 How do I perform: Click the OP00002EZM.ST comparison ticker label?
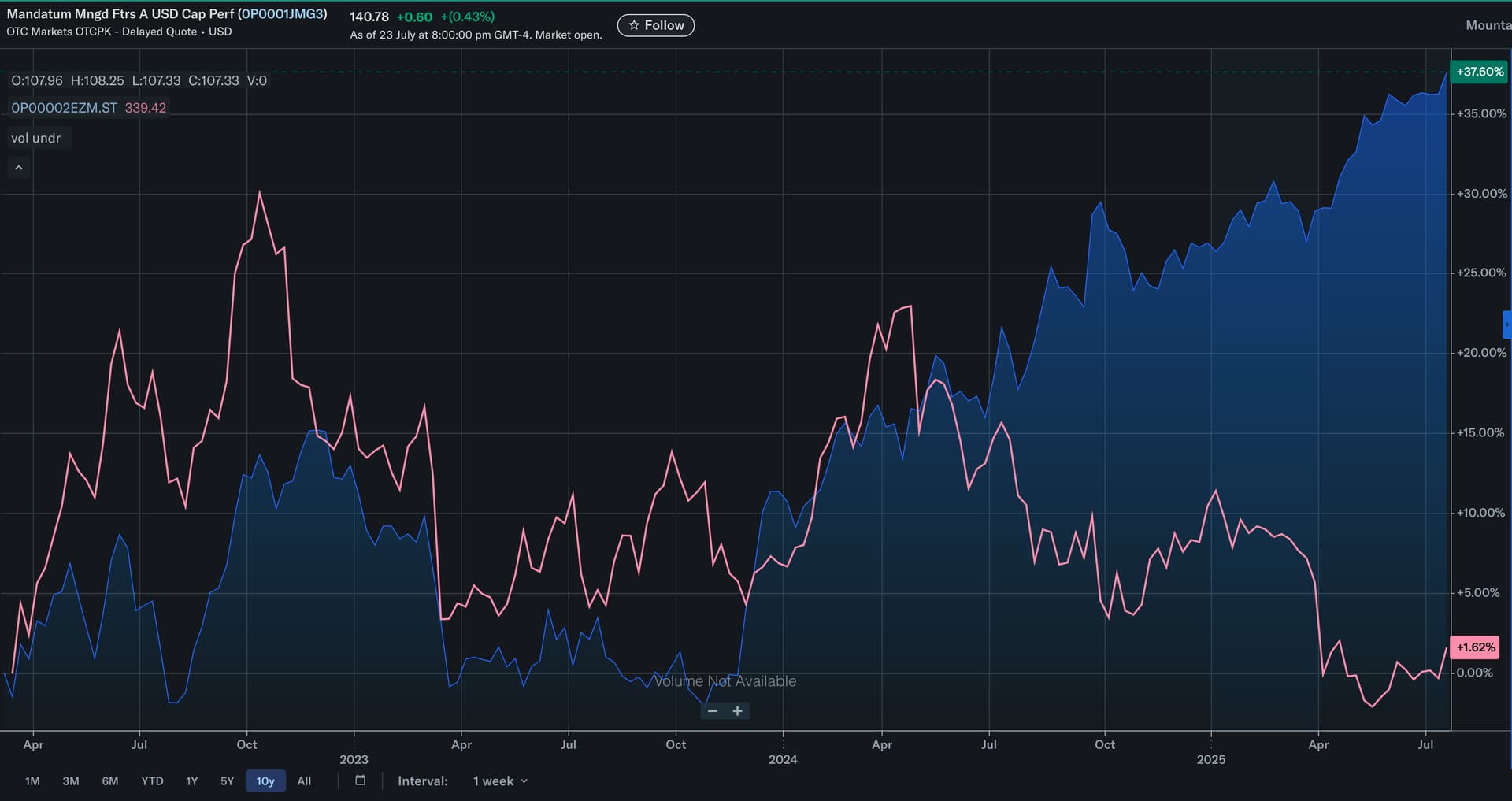64,108
